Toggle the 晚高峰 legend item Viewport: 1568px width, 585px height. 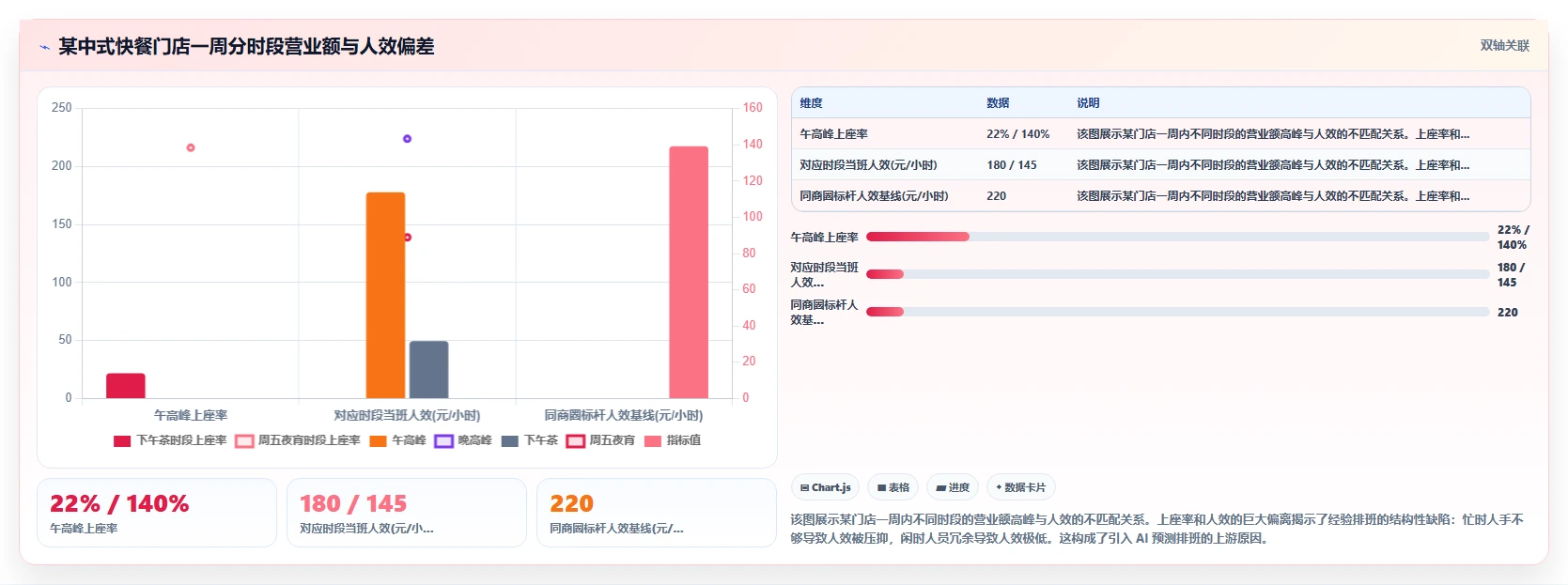[x=463, y=440]
